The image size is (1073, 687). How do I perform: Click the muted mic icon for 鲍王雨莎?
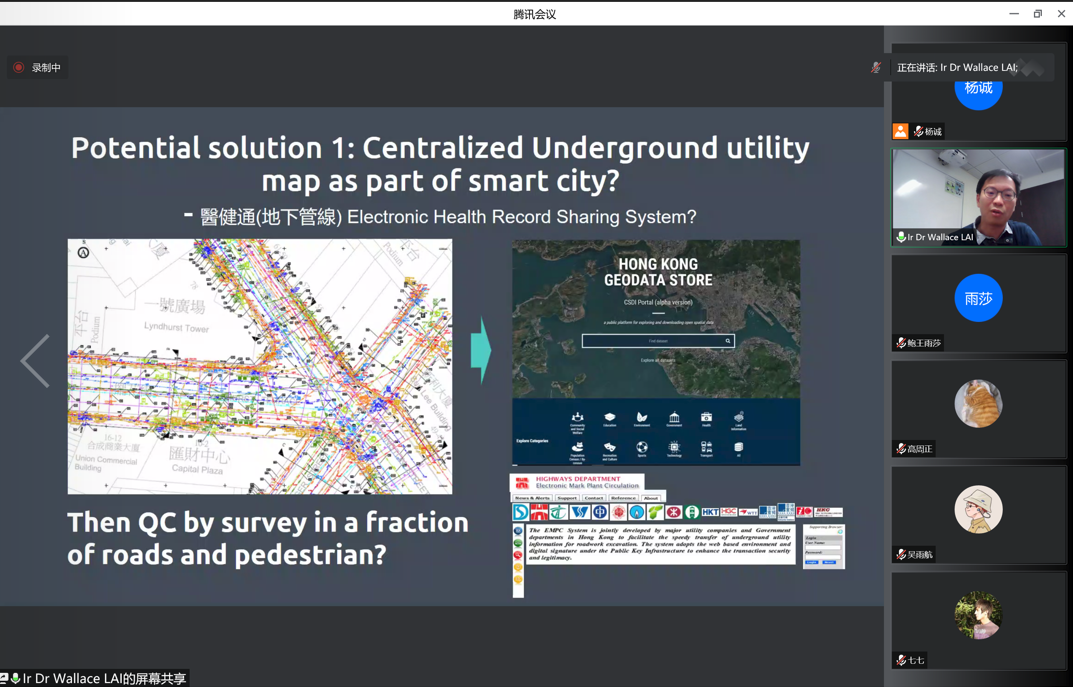click(901, 343)
